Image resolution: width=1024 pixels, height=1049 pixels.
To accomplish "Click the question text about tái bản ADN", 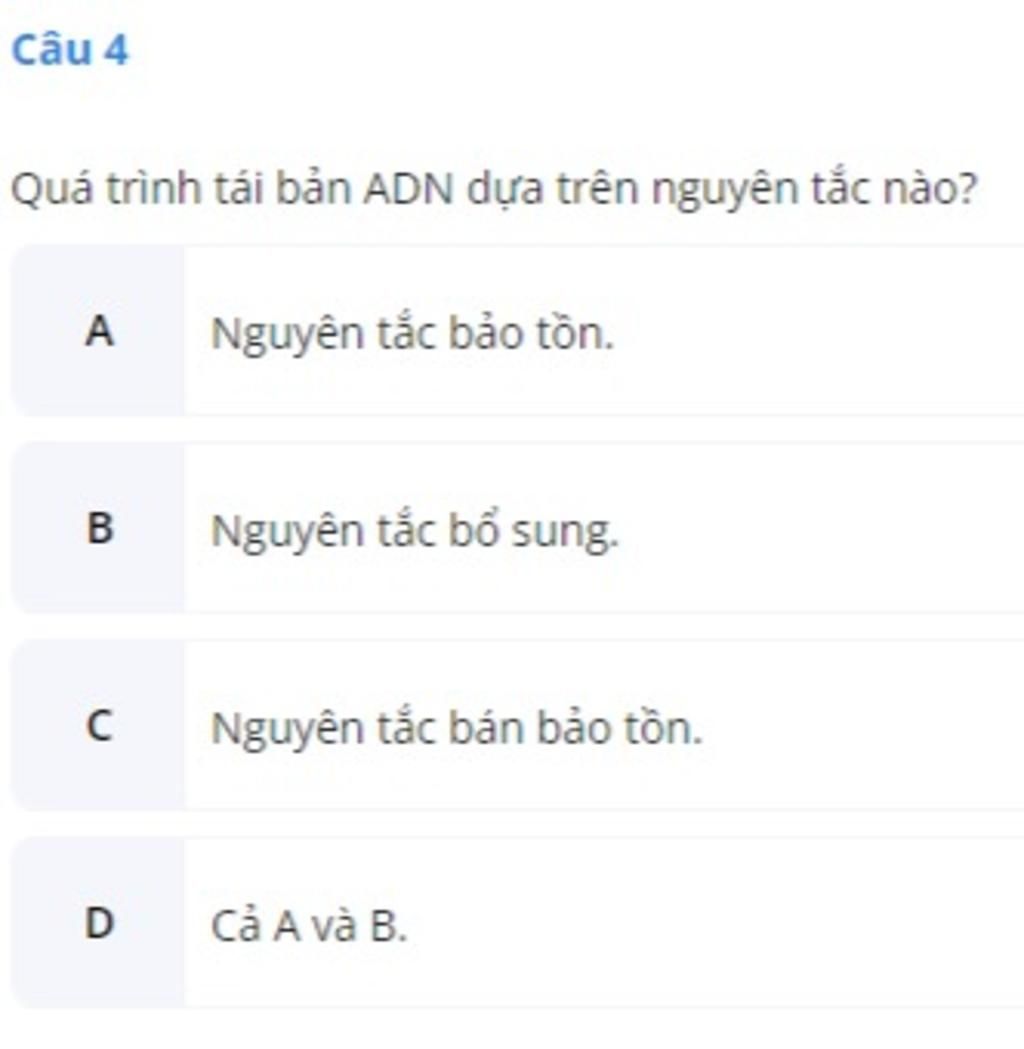I will (495, 189).
